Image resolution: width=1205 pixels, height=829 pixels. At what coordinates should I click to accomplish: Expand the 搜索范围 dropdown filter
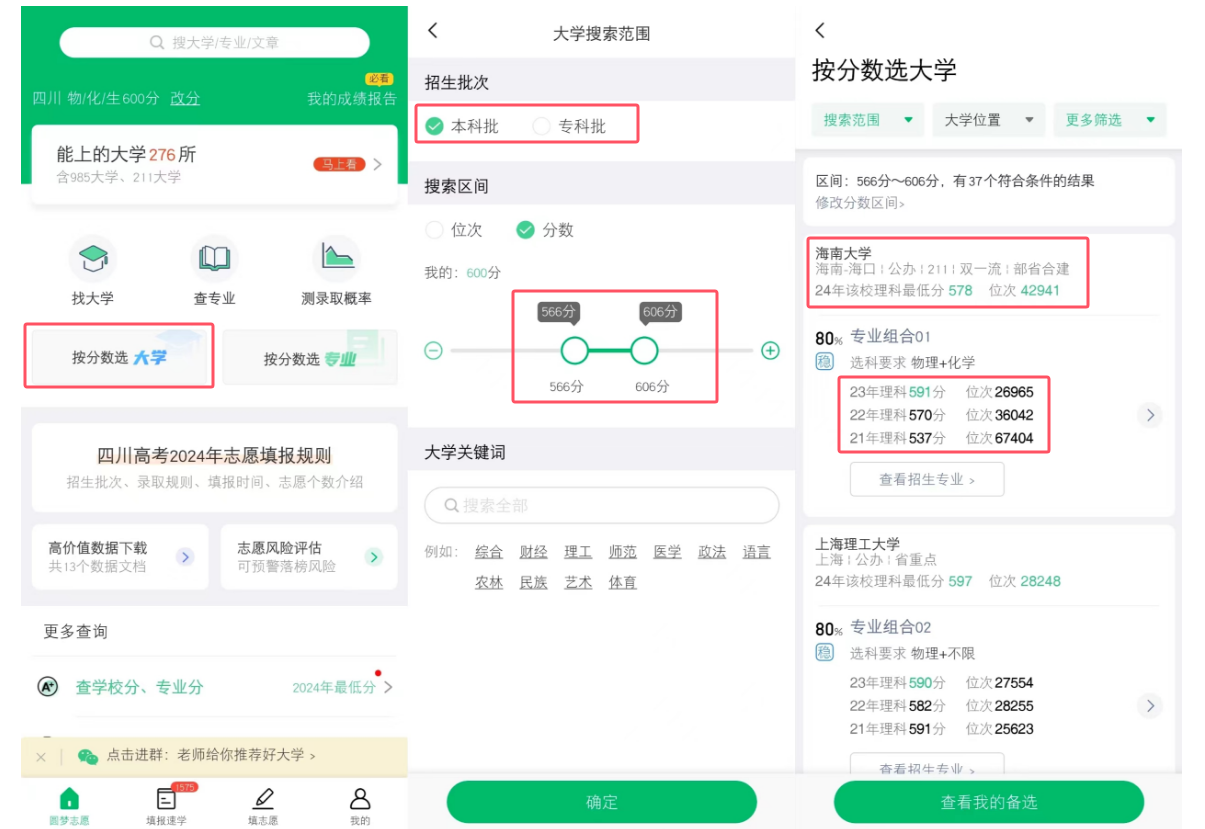point(867,120)
